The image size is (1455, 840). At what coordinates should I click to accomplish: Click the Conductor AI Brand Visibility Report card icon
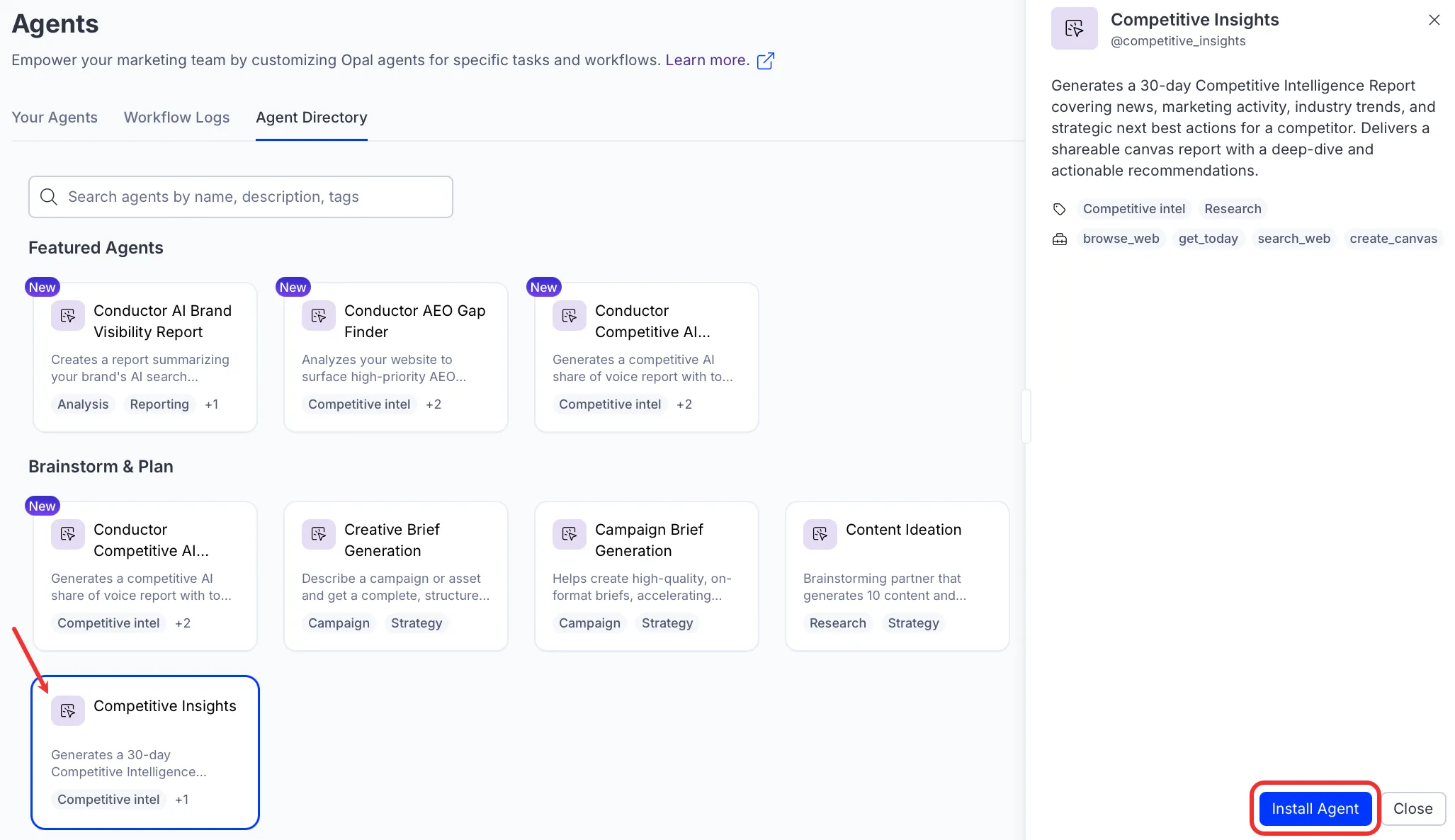tap(68, 316)
